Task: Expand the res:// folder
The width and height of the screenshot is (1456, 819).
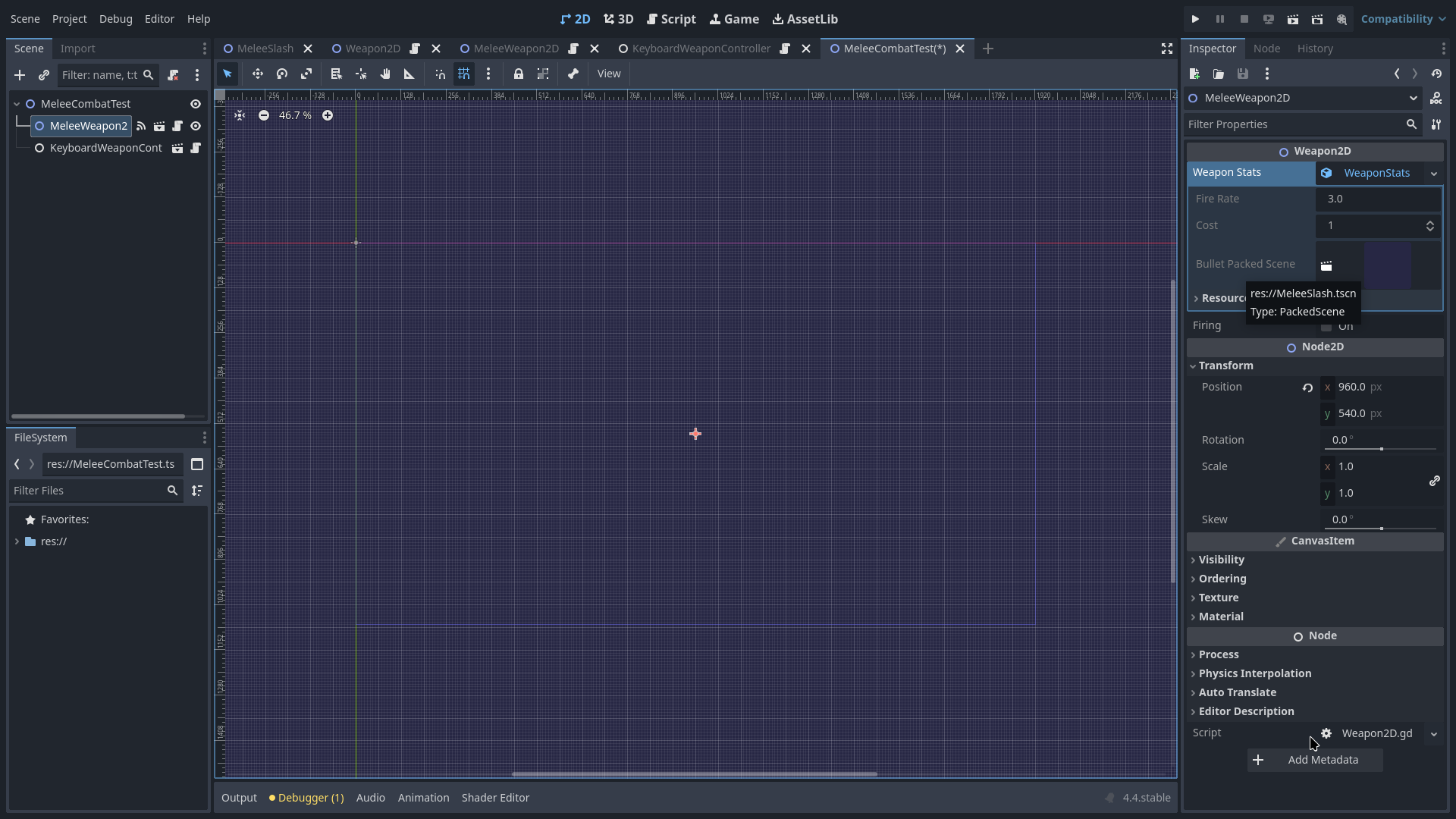Action: 17,541
